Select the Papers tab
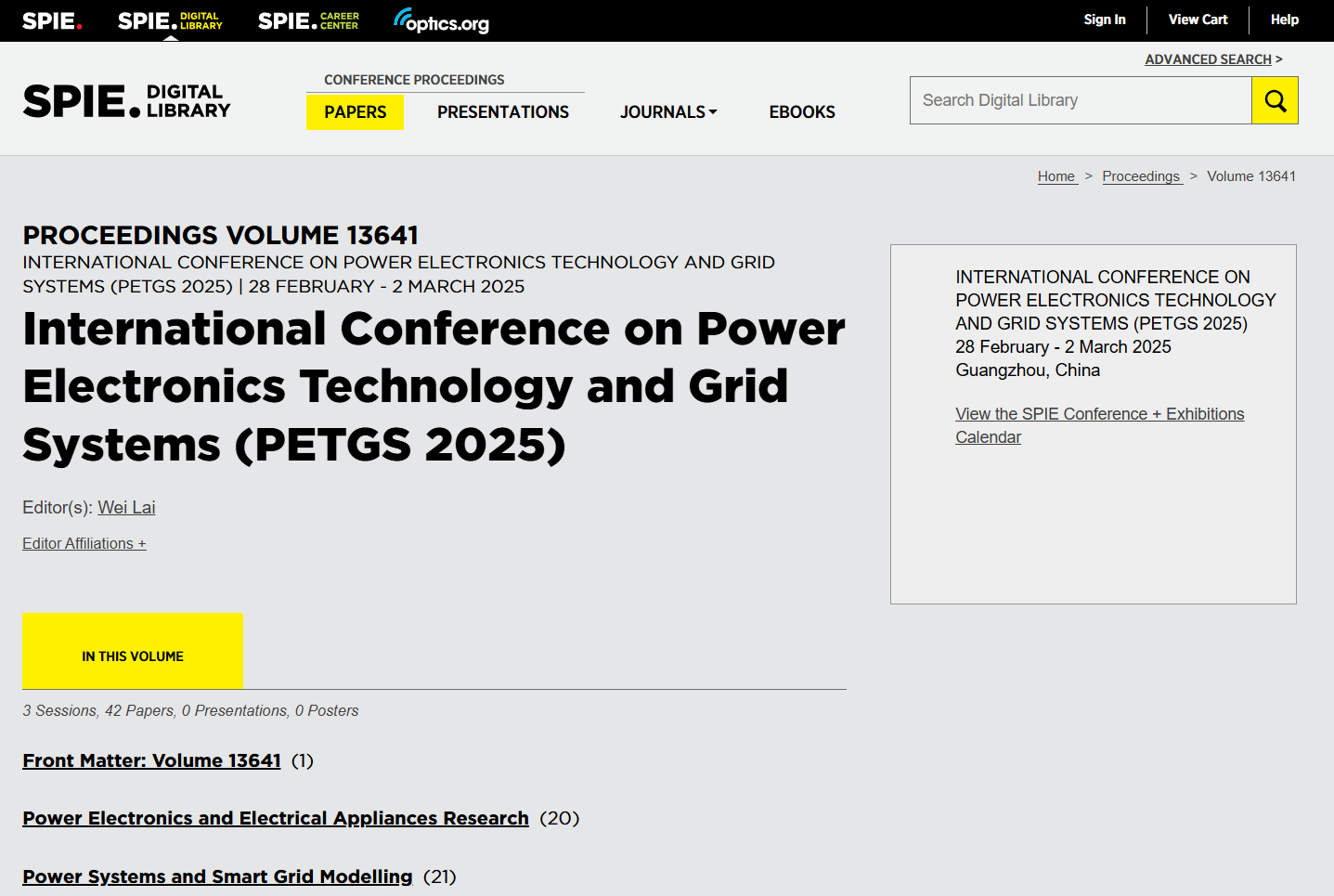1334x896 pixels. click(x=355, y=112)
